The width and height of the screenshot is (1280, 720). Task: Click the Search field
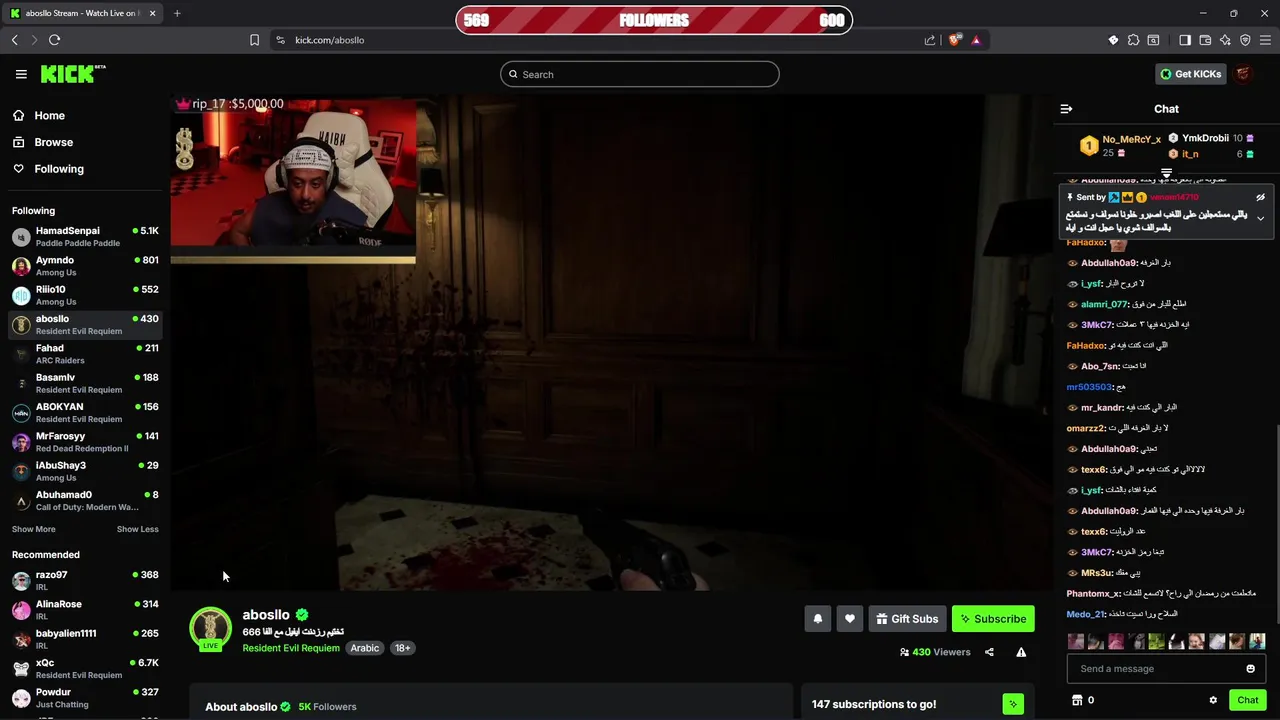pyautogui.click(x=640, y=74)
